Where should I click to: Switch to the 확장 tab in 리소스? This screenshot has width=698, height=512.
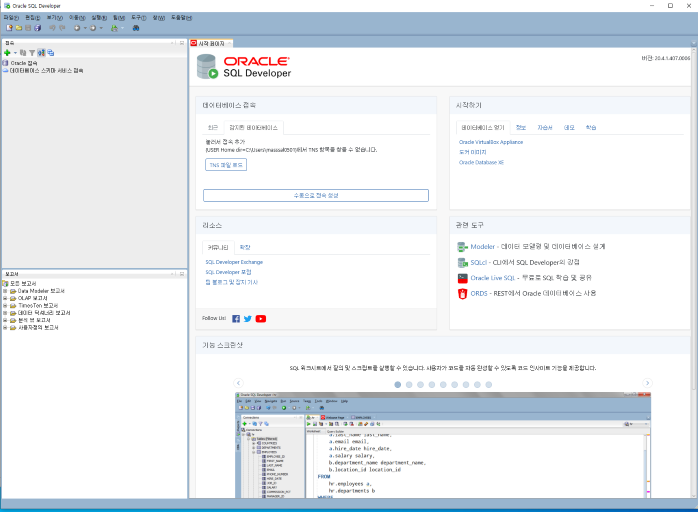(x=245, y=248)
